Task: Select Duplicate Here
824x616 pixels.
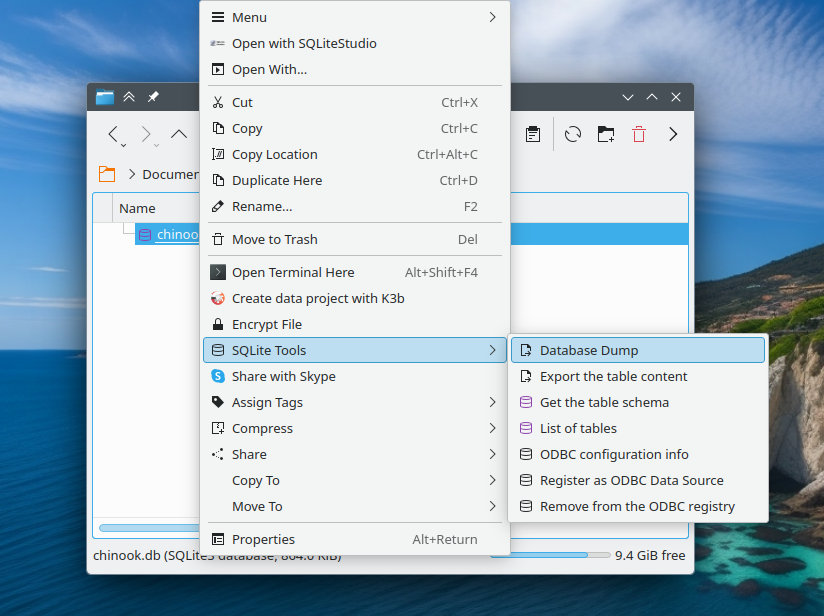Action: pos(355,180)
